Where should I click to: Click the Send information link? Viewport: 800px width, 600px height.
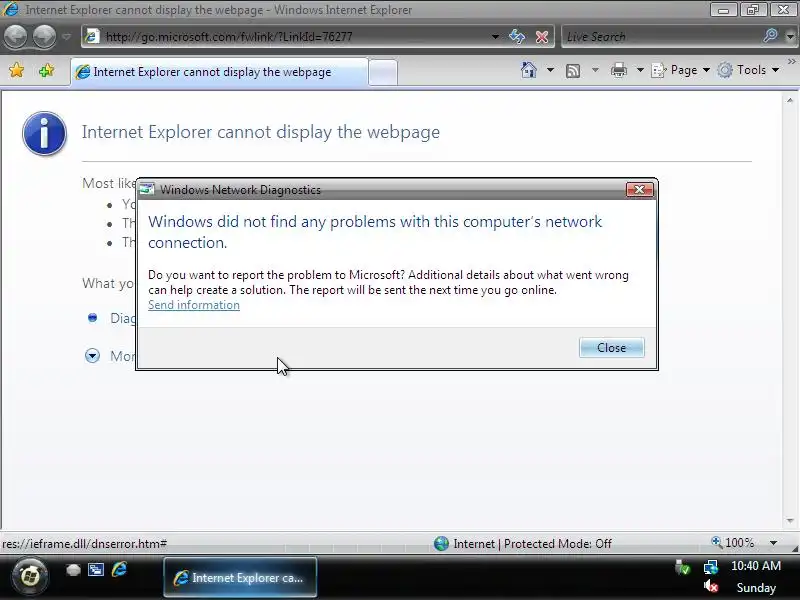click(x=194, y=305)
